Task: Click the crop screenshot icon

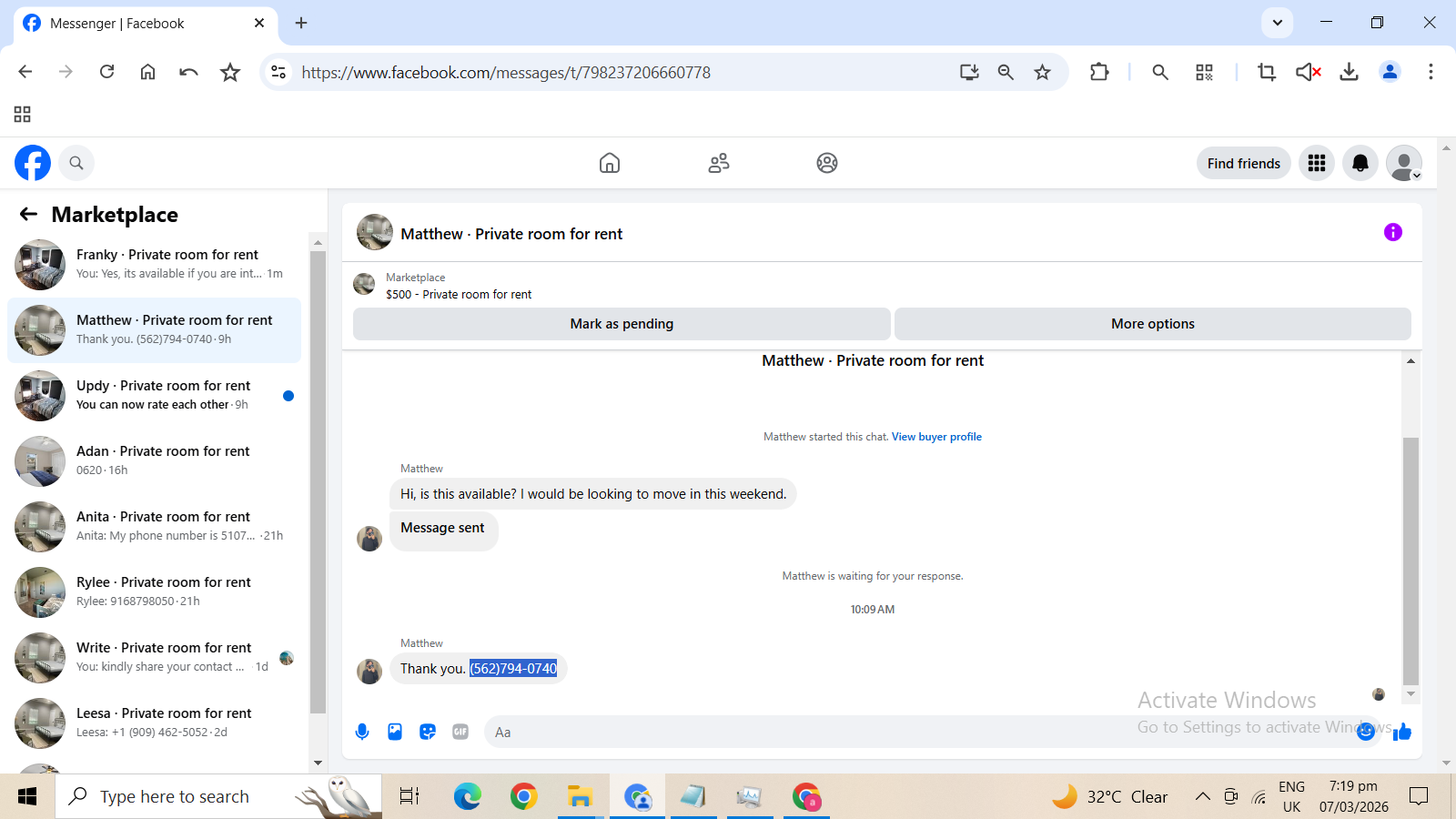Action: click(1267, 72)
